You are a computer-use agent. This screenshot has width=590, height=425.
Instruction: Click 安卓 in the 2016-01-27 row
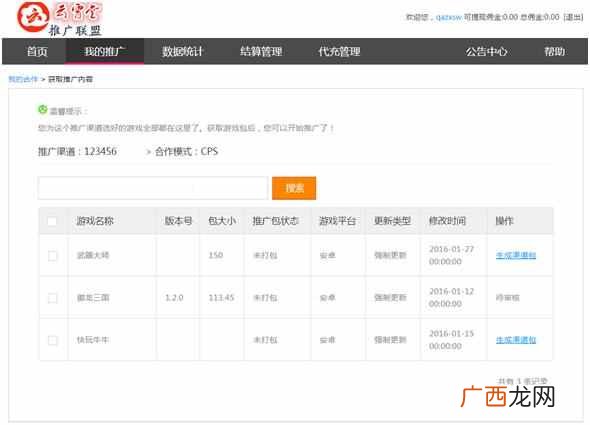pos(327,256)
